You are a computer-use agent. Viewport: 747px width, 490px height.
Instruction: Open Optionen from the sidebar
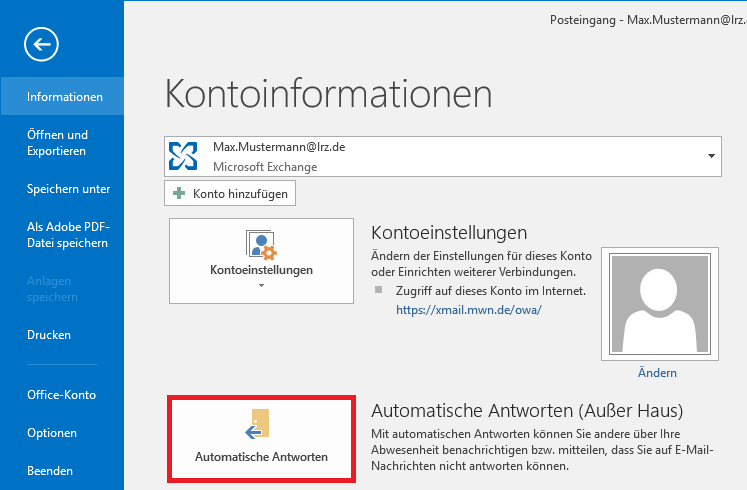click(x=52, y=433)
